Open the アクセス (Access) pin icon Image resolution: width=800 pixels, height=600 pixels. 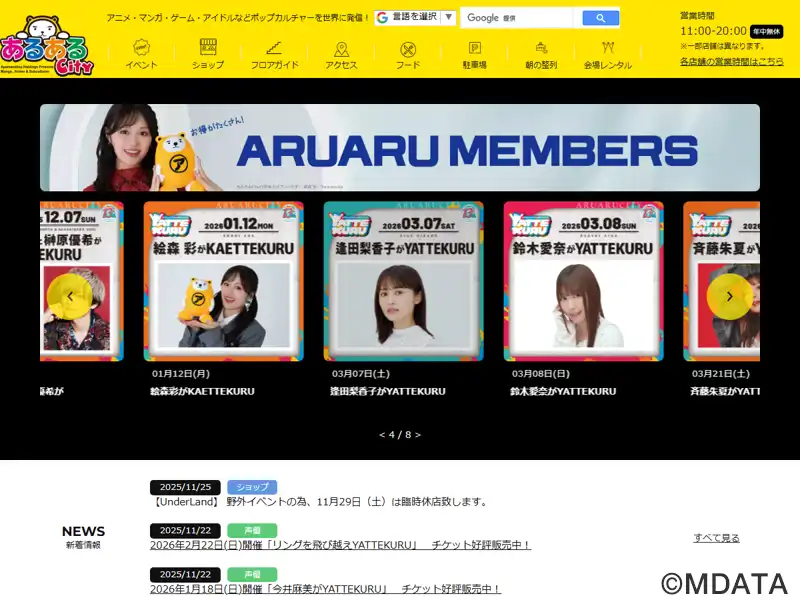(341, 54)
